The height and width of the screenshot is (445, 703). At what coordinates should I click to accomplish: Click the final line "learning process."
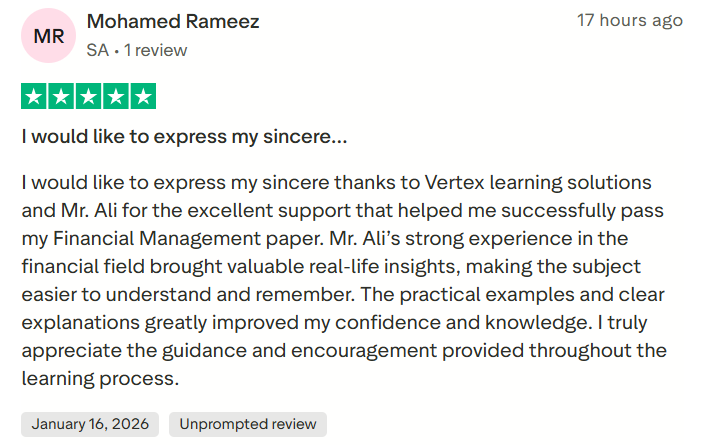point(99,379)
